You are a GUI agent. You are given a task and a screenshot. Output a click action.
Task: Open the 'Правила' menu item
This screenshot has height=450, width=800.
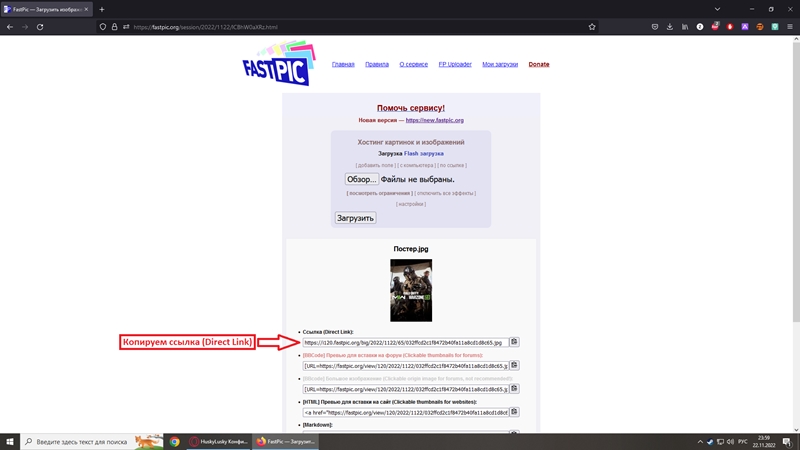(377, 64)
